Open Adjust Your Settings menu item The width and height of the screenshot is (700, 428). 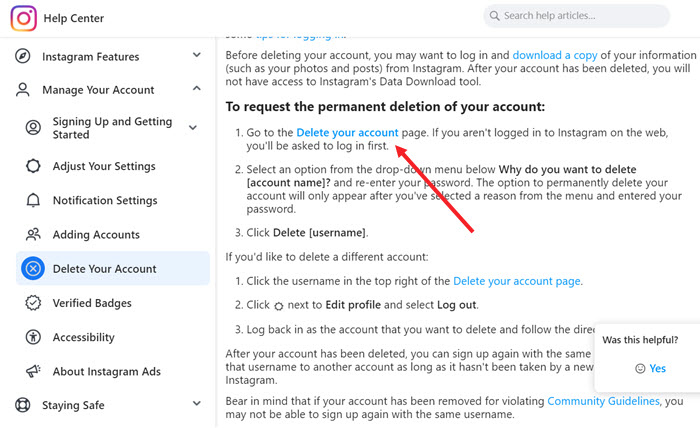click(104, 166)
